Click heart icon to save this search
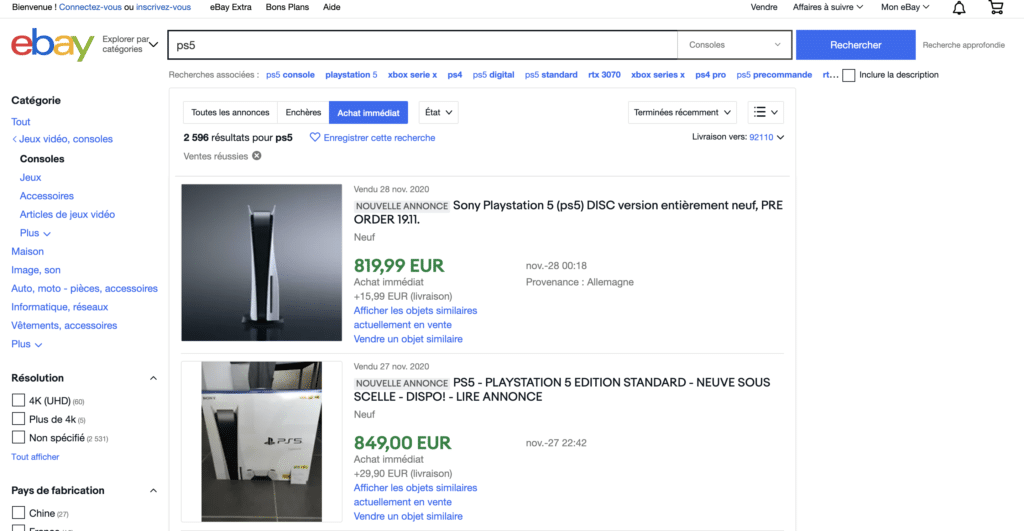This screenshot has width=1024, height=531. click(315, 137)
